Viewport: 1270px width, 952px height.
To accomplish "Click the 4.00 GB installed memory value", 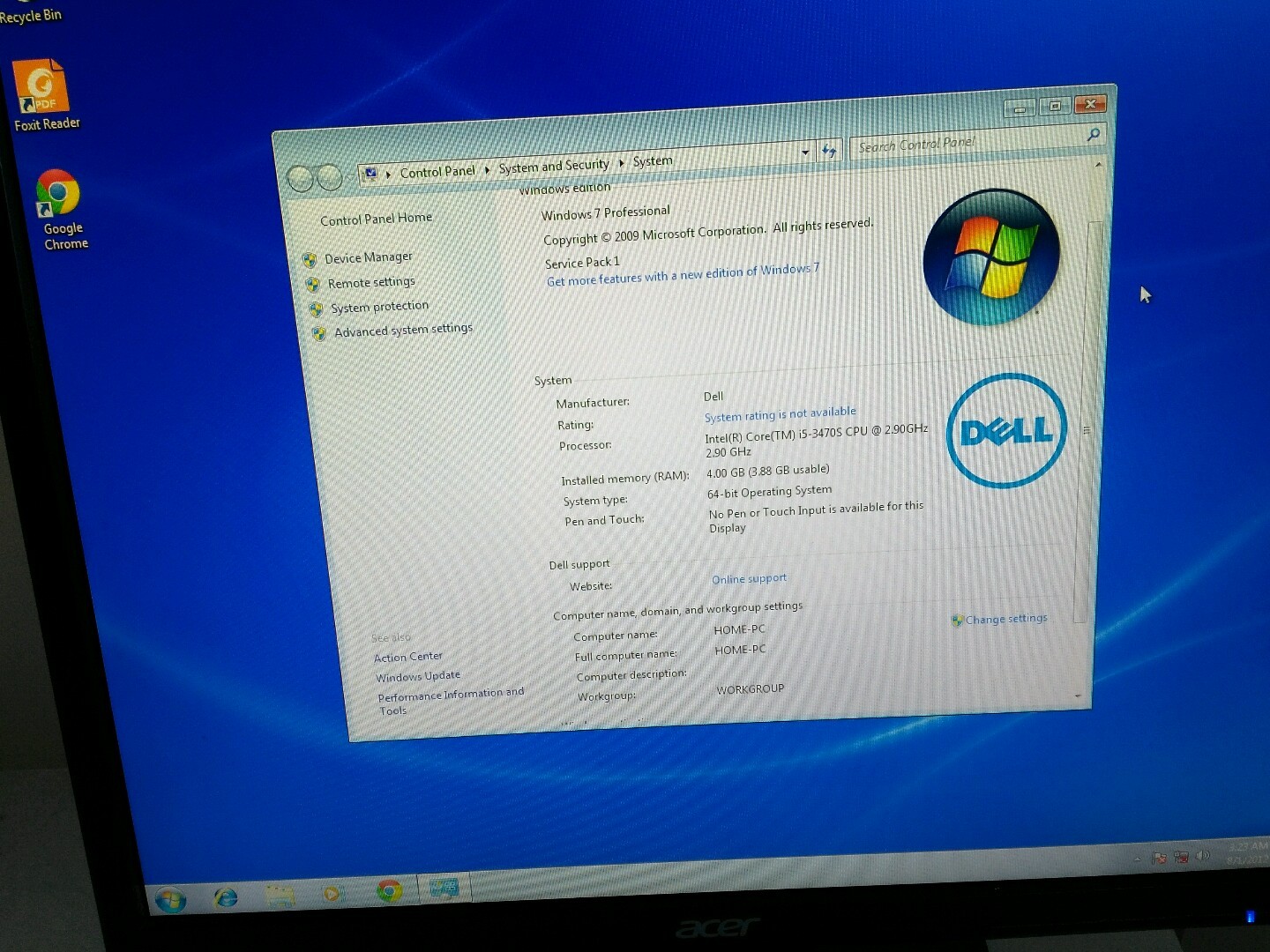I will pyautogui.click(x=767, y=471).
